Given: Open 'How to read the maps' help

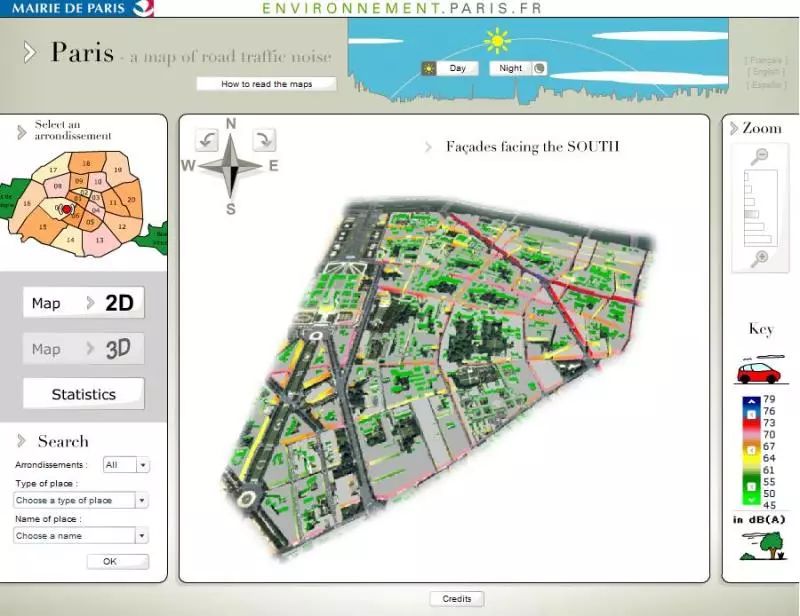Looking at the screenshot, I should [x=266, y=84].
